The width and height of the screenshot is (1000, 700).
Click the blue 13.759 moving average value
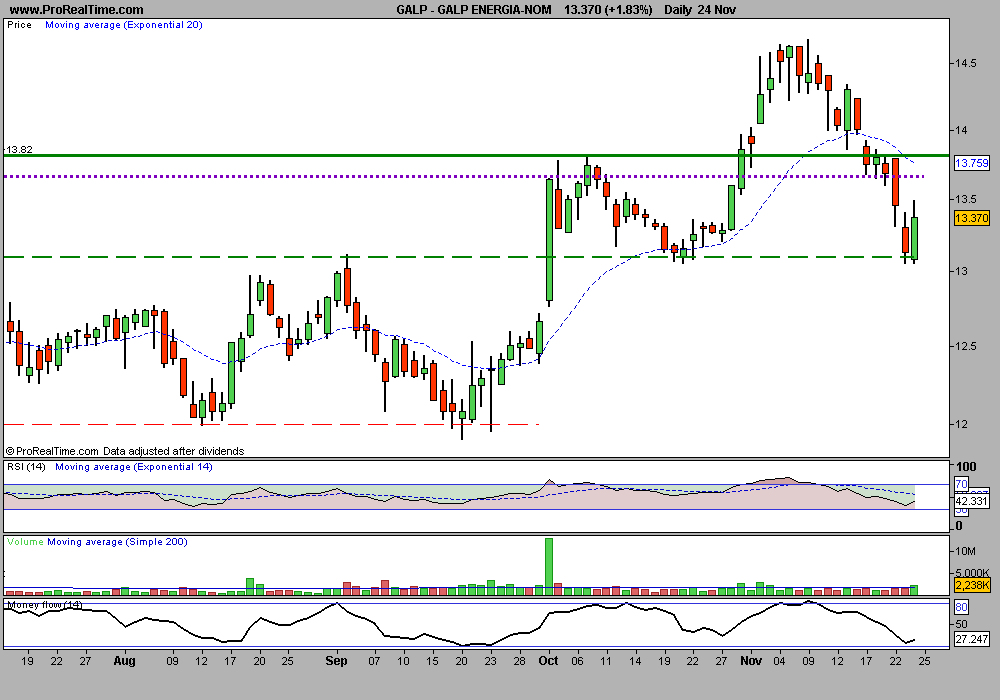point(971,163)
